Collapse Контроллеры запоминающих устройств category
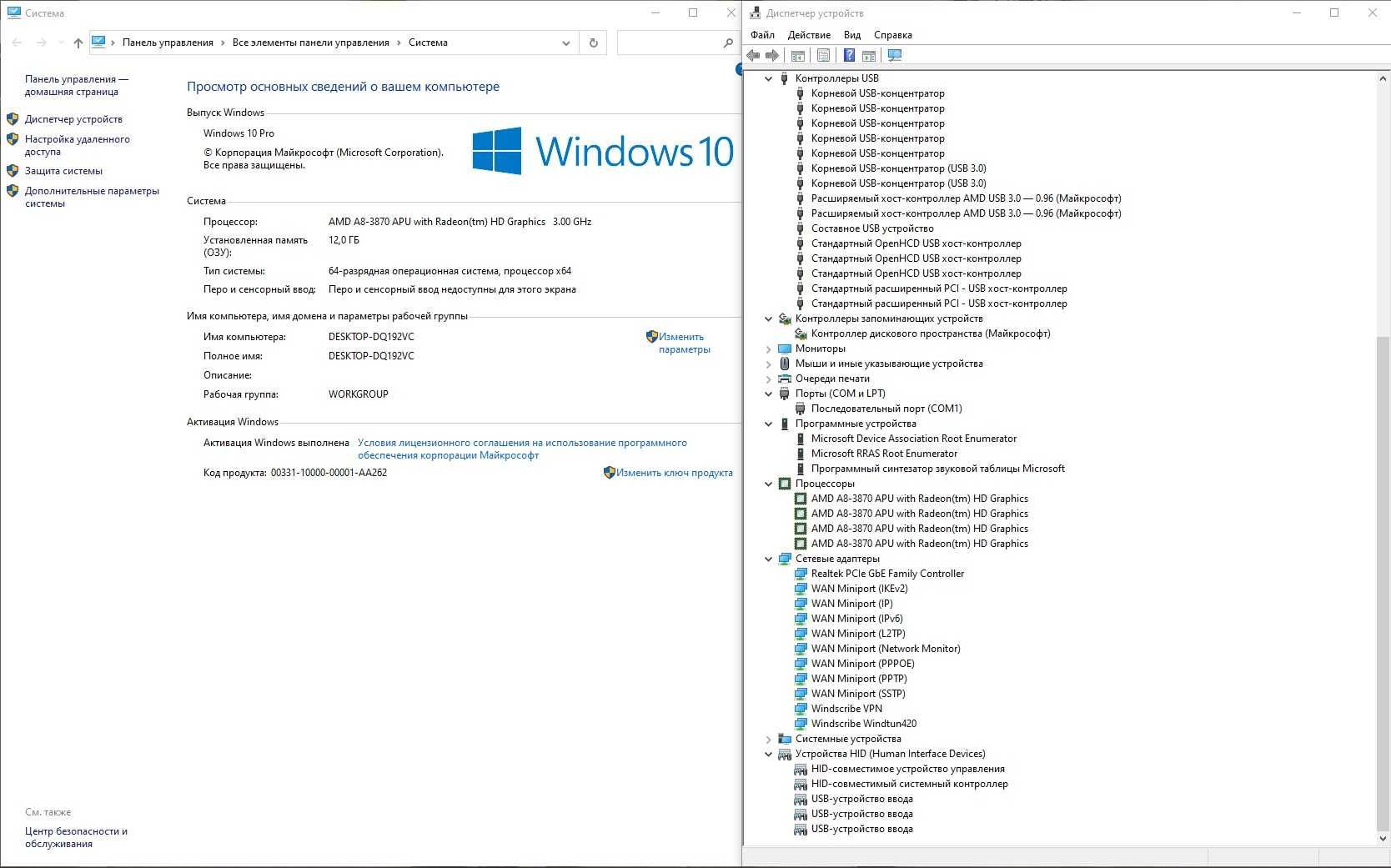This screenshot has width=1391, height=868. pyautogui.click(x=769, y=319)
